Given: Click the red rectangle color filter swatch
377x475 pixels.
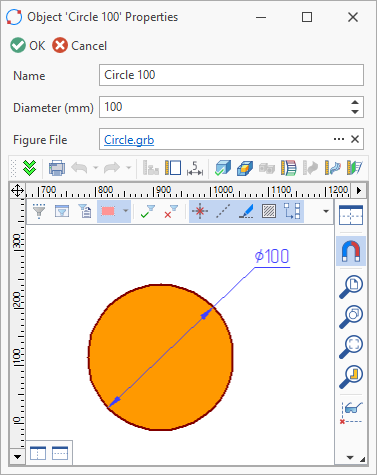Looking at the screenshot, I should [108, 211].
